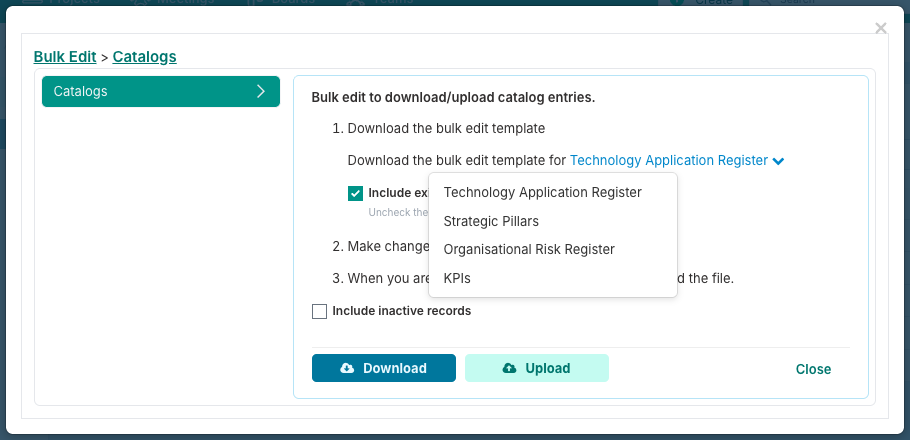
Task: Click the Close link at bottom right
Action: click(x=813, y=369)
